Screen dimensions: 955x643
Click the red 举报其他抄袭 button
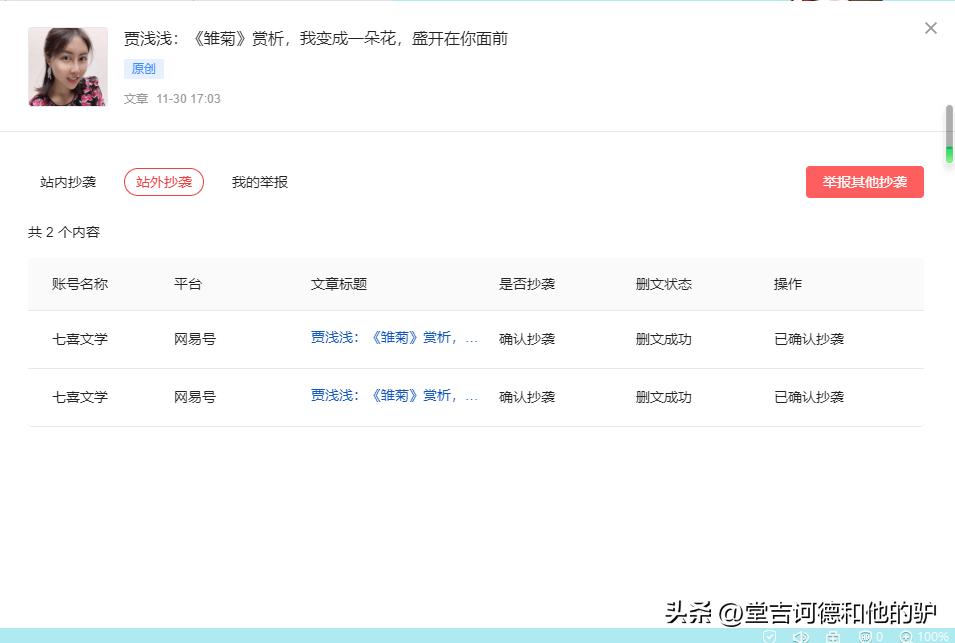865,181
